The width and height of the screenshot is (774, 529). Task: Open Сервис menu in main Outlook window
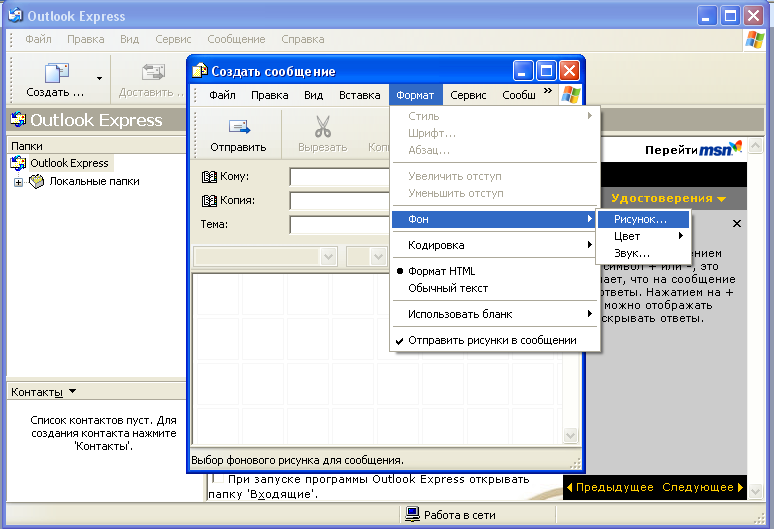(173, 39)
